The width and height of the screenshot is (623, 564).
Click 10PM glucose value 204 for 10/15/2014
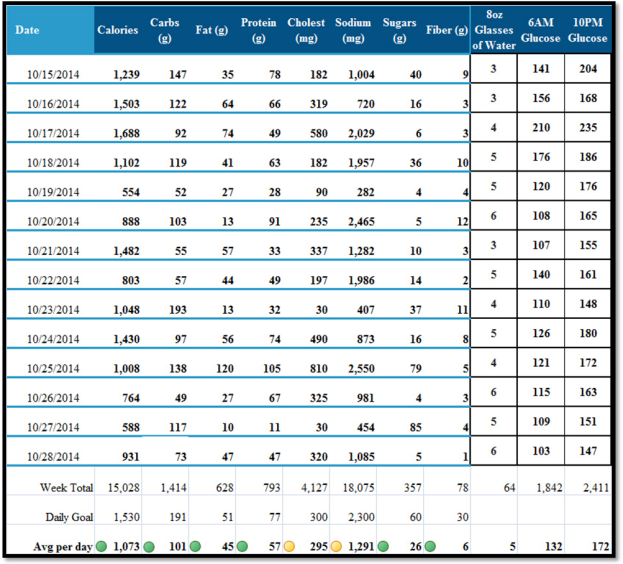(588, 69)
